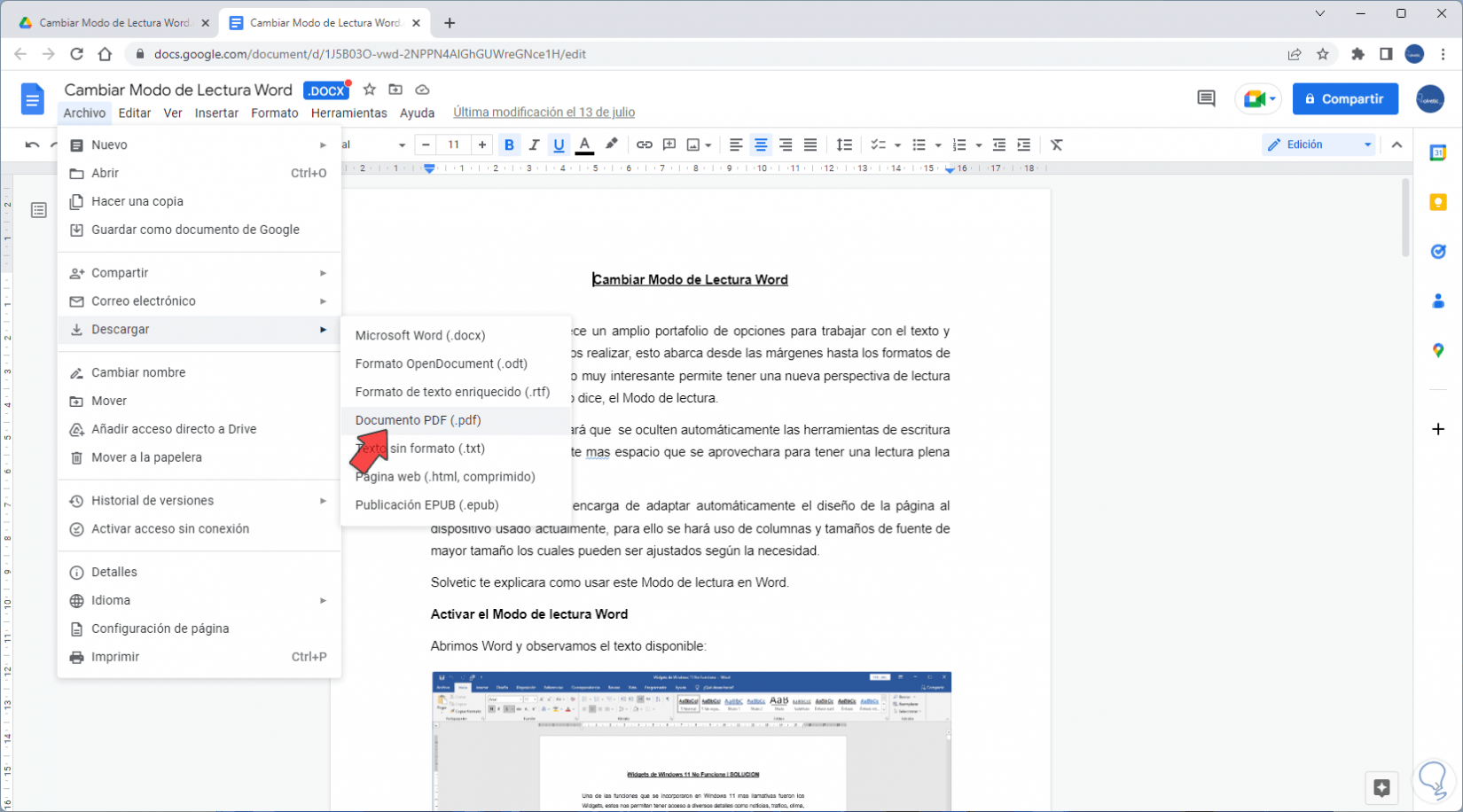Open Google Keep side panel
The height and width of the screenshot is (812, 1463).
pos(1438,203)
